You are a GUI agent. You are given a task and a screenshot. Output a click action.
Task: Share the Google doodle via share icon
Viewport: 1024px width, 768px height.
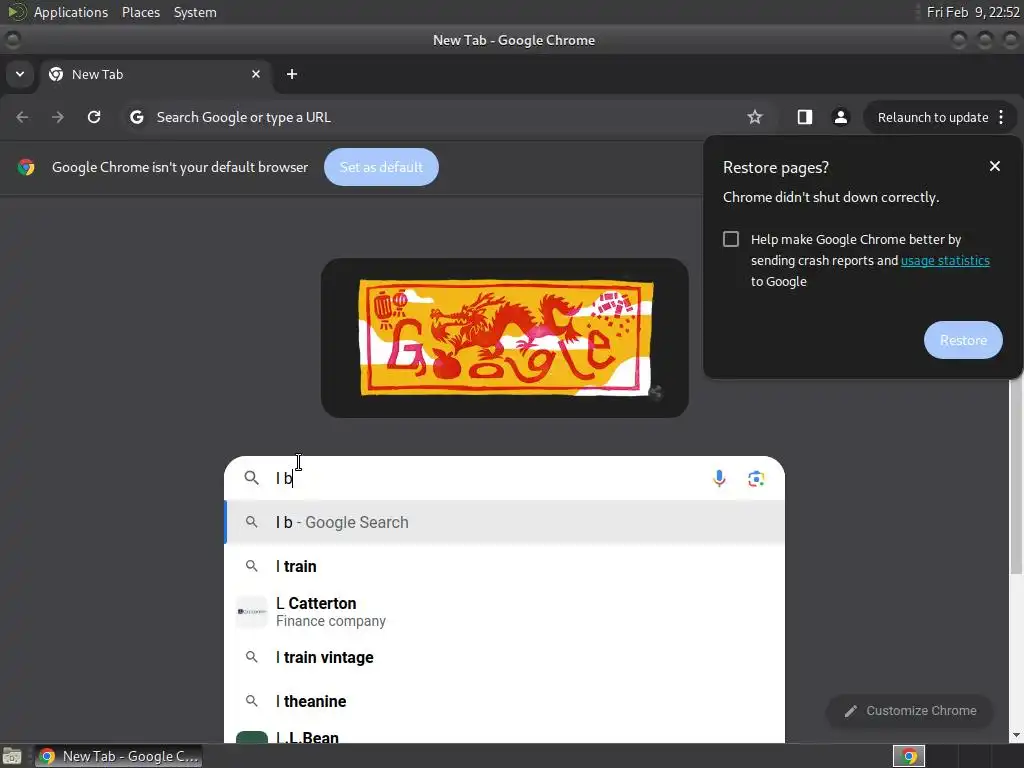click(x=656, y=392)
